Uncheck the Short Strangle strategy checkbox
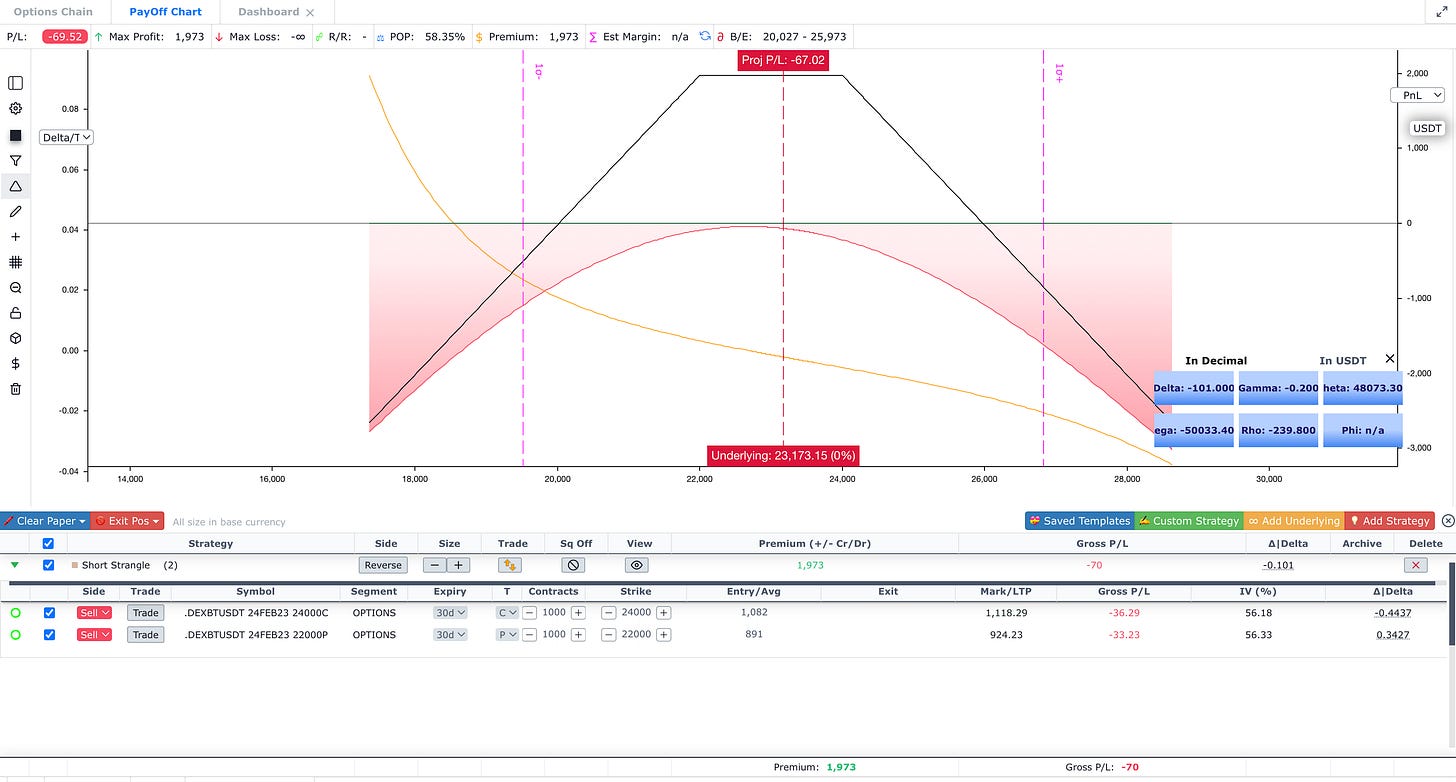 [49, 565]
